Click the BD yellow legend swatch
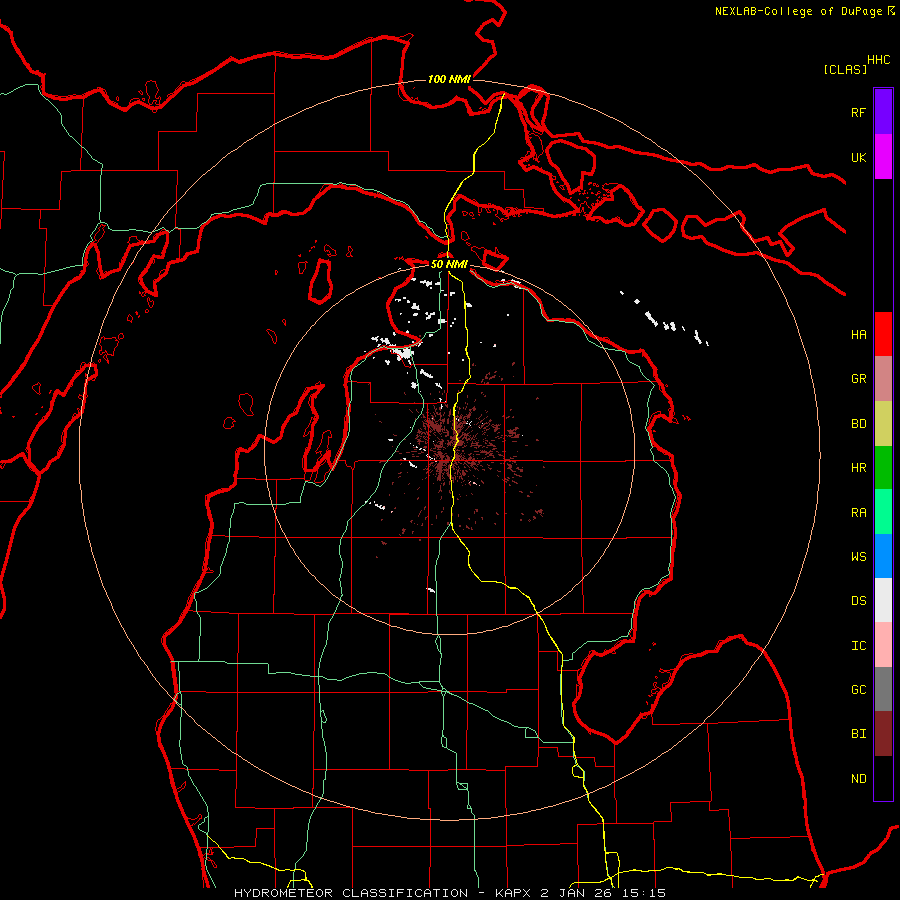This screenshot has width=900, height=900. 883,423
